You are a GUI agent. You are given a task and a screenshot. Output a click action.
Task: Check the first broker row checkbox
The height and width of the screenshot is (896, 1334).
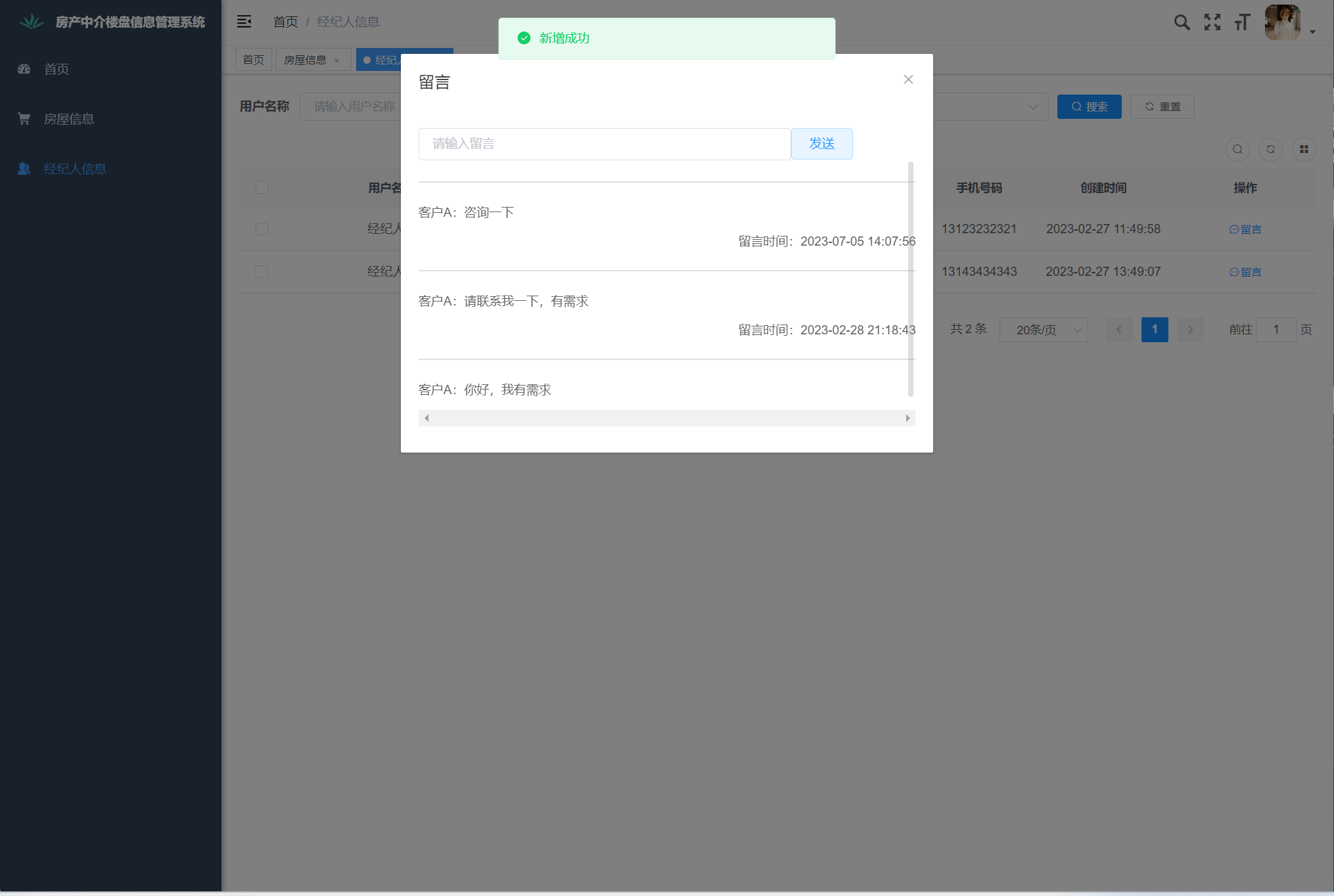pyautogui.click(x=262, y=229)
